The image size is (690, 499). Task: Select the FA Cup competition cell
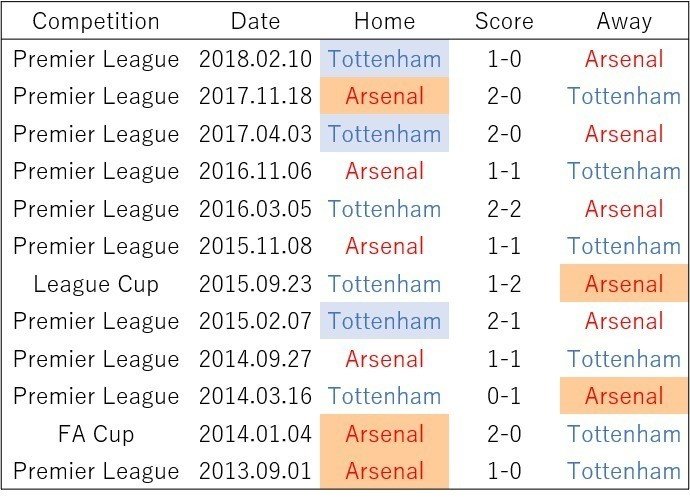[x=96, y=434]
